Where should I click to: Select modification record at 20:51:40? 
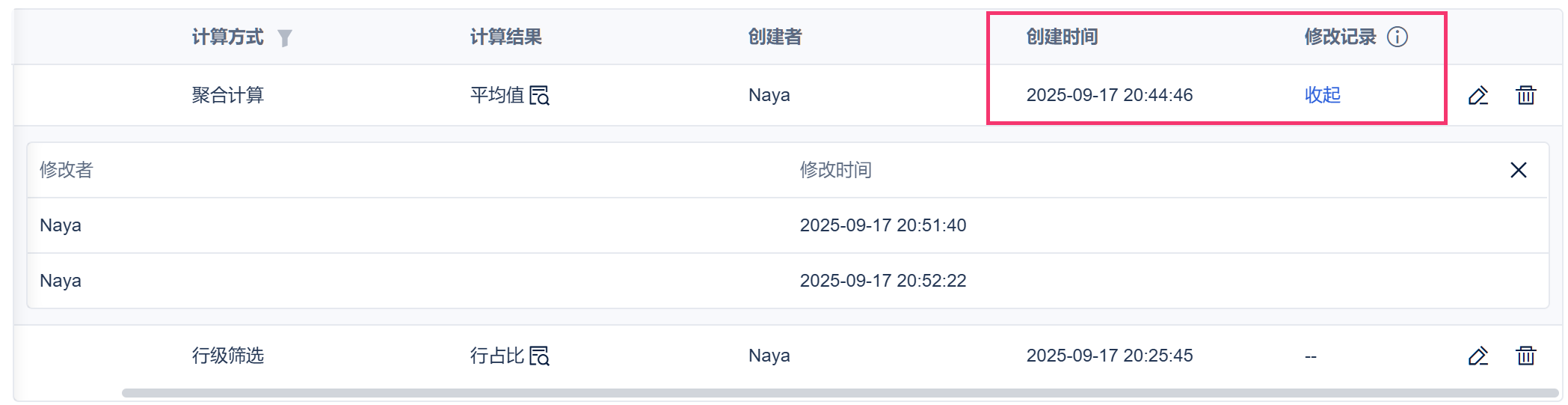(x=787, y=225)
